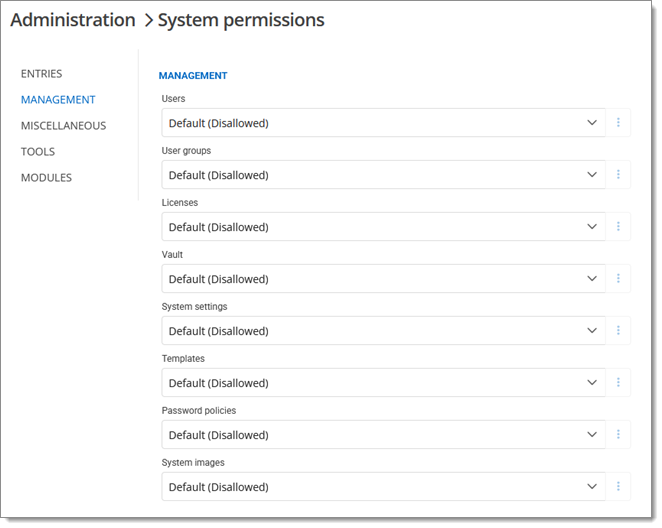Screen dimensions: 662x528
Task: Open the Vault row's three-dot menu
Action: tap(618, 279)
